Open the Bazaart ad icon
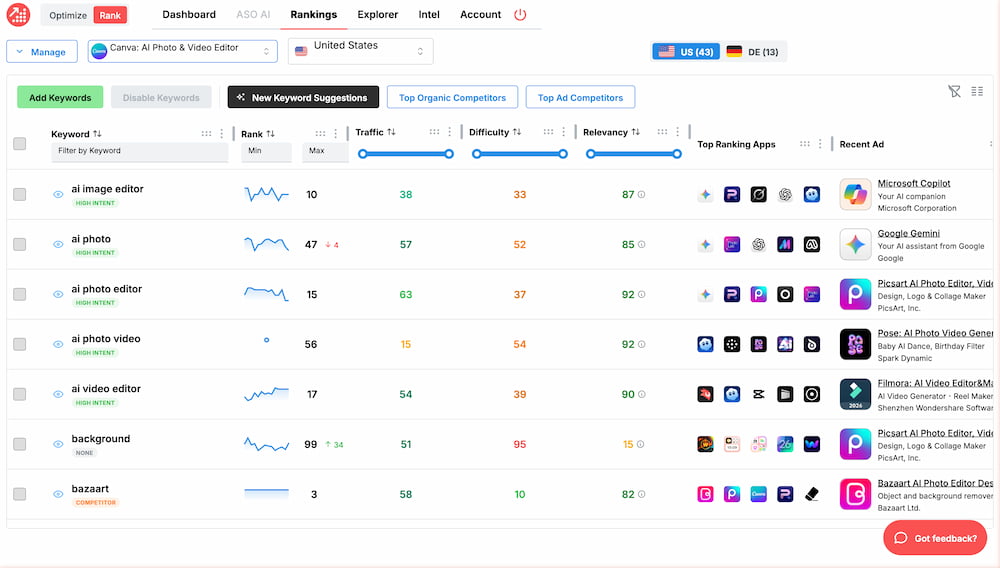 [x=855, y=494]
